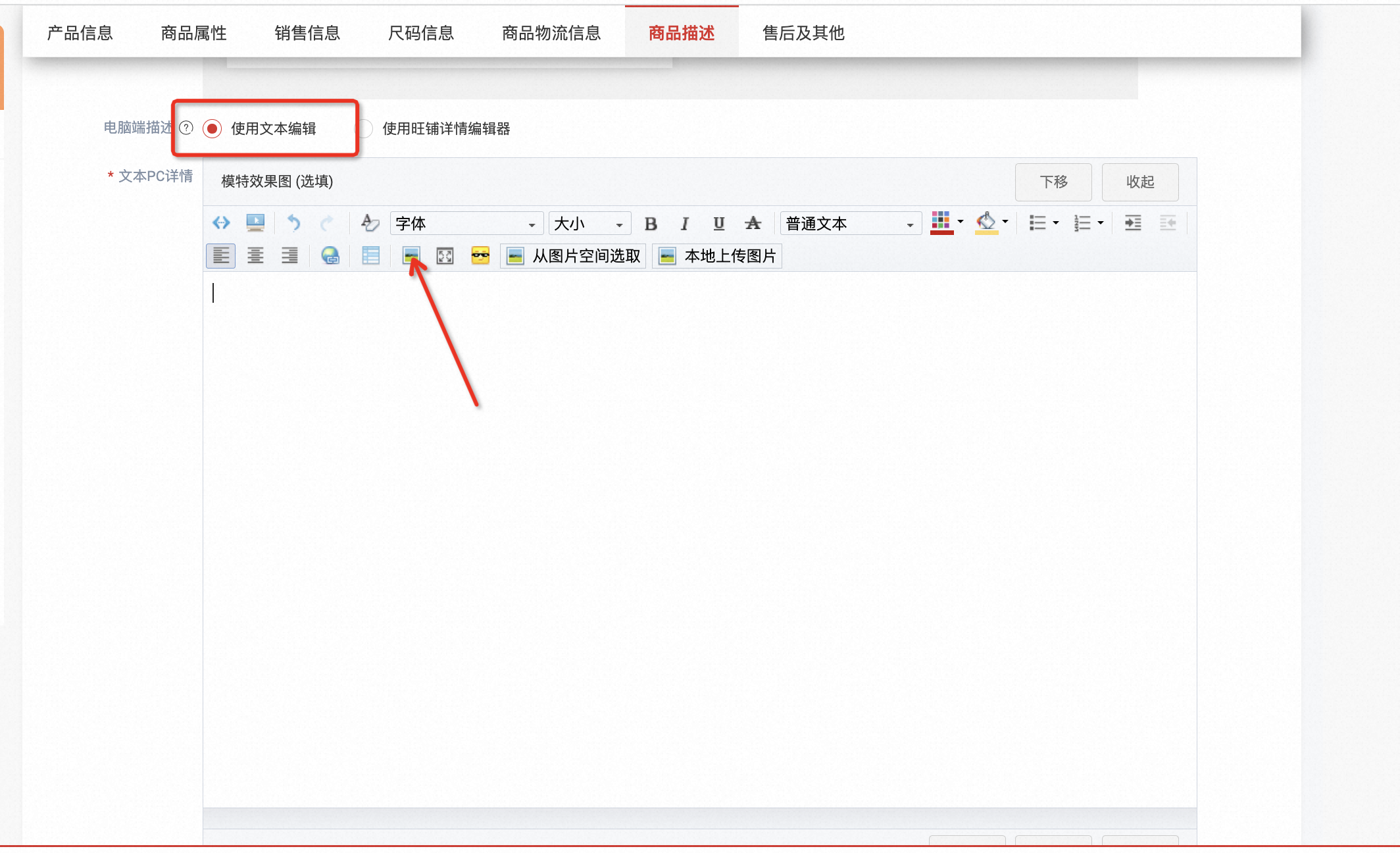Image resolution: width=1400 pixels, height=853 pixels.
Task: Insert a table into the editor
Action: point(371,255)
